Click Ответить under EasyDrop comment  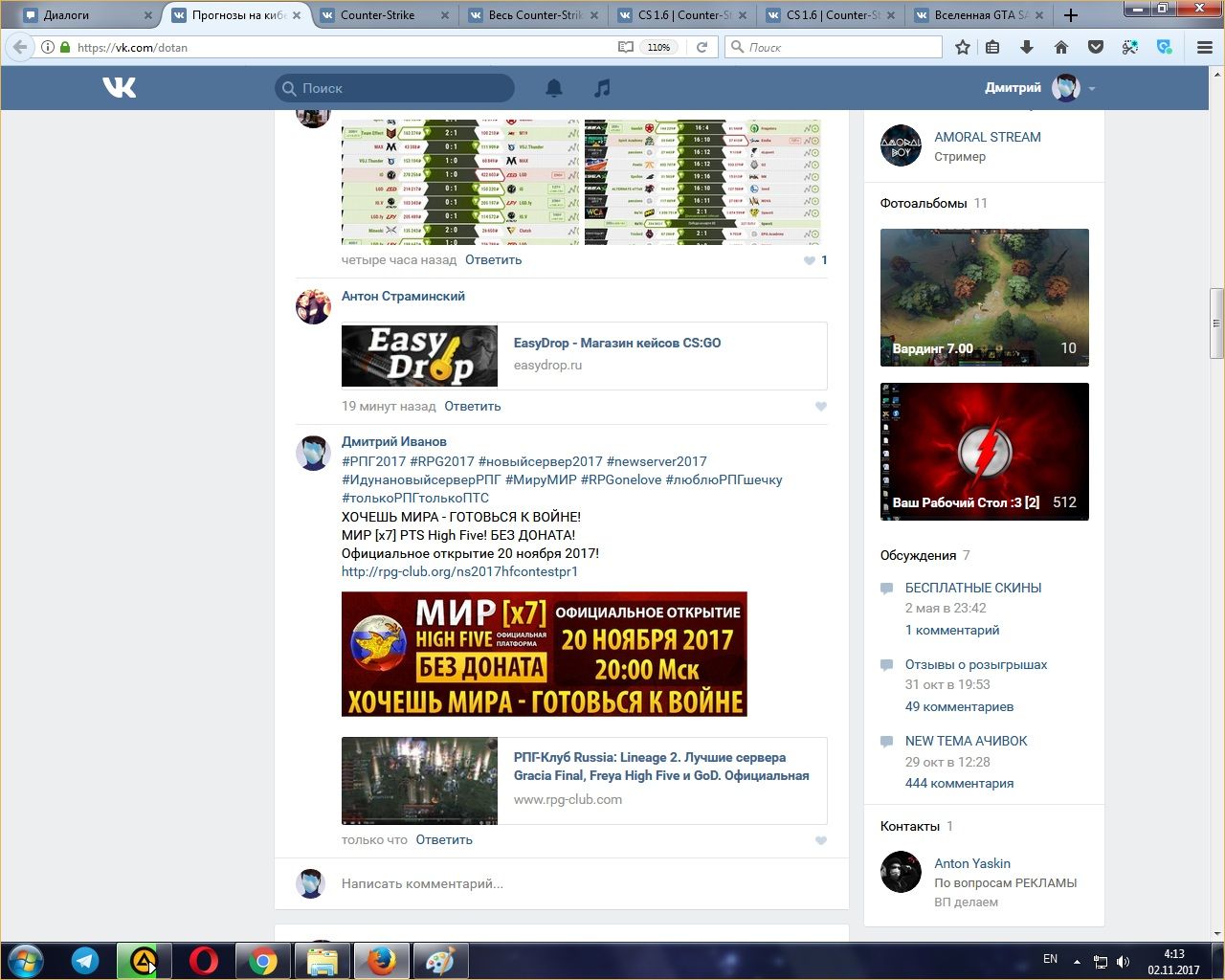[472, 406]
